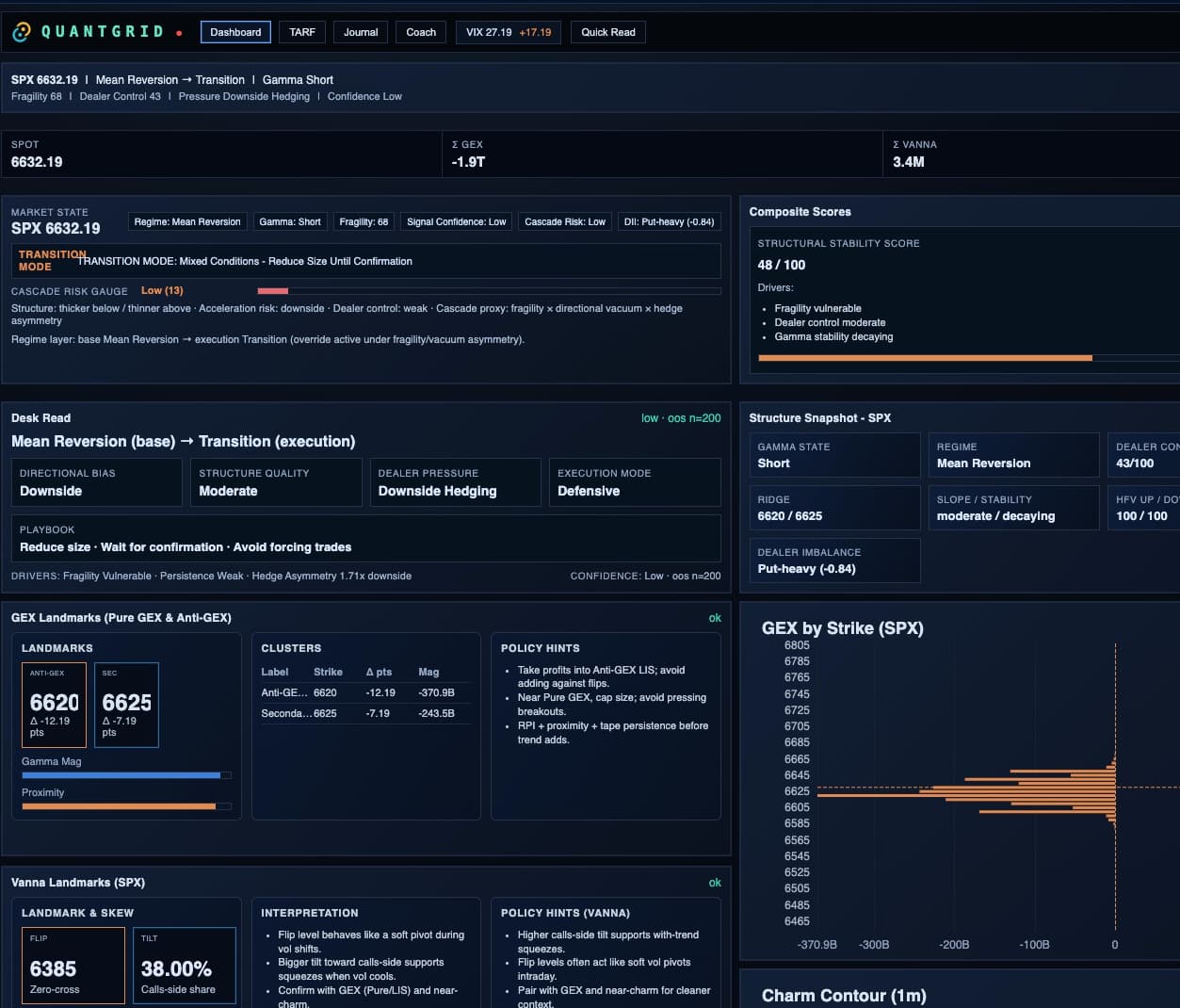
Task: Open the TARF tab
Action: tap(301, 31)
